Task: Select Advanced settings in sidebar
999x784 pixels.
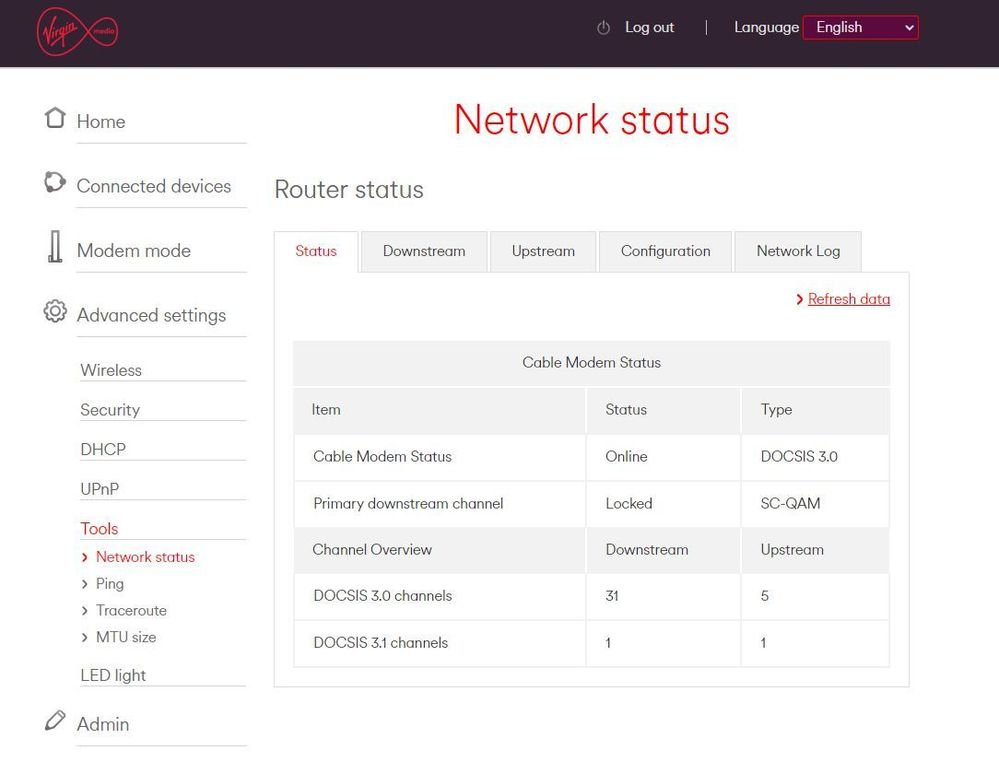Action: [151, 315]
